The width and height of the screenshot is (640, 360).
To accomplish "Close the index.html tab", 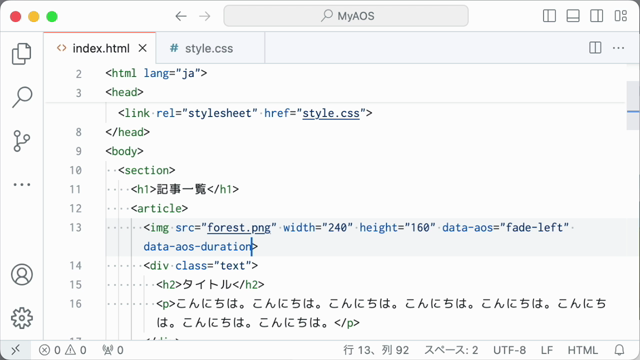I will pyautogui.click(x=142, y=48).
